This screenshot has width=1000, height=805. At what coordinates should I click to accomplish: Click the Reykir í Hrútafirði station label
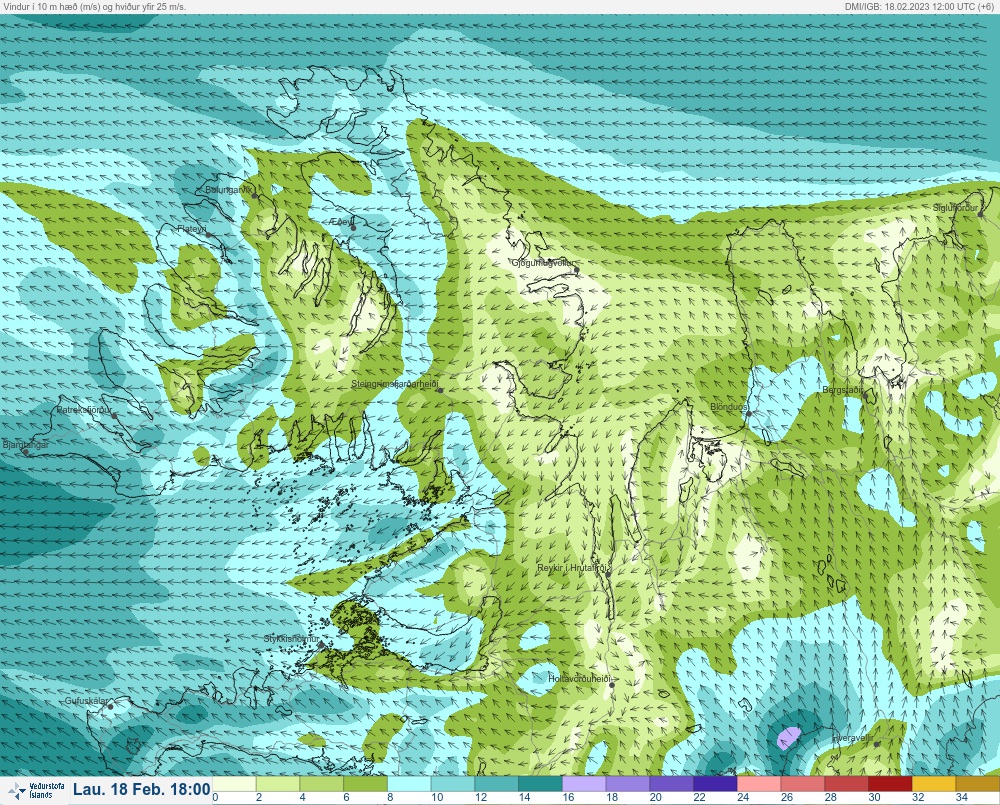click(574, 568)
